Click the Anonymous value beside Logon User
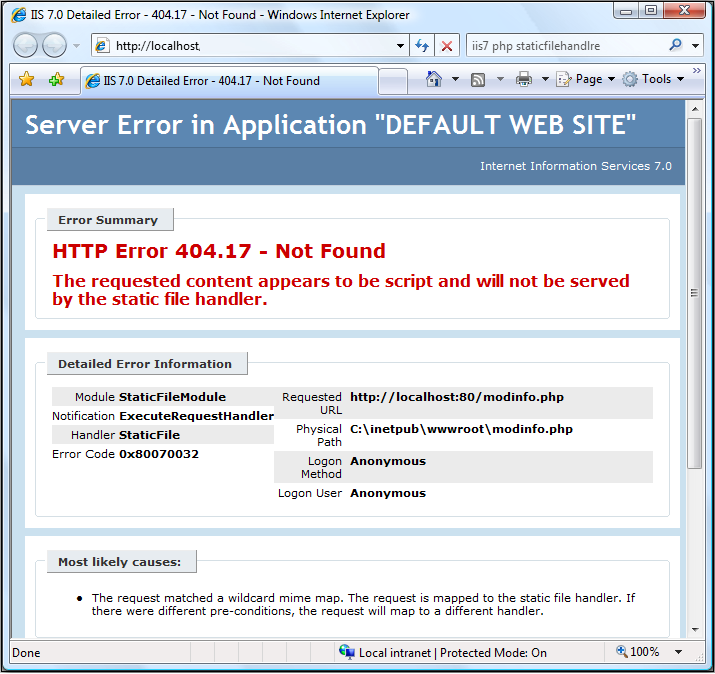 point(388,493)
